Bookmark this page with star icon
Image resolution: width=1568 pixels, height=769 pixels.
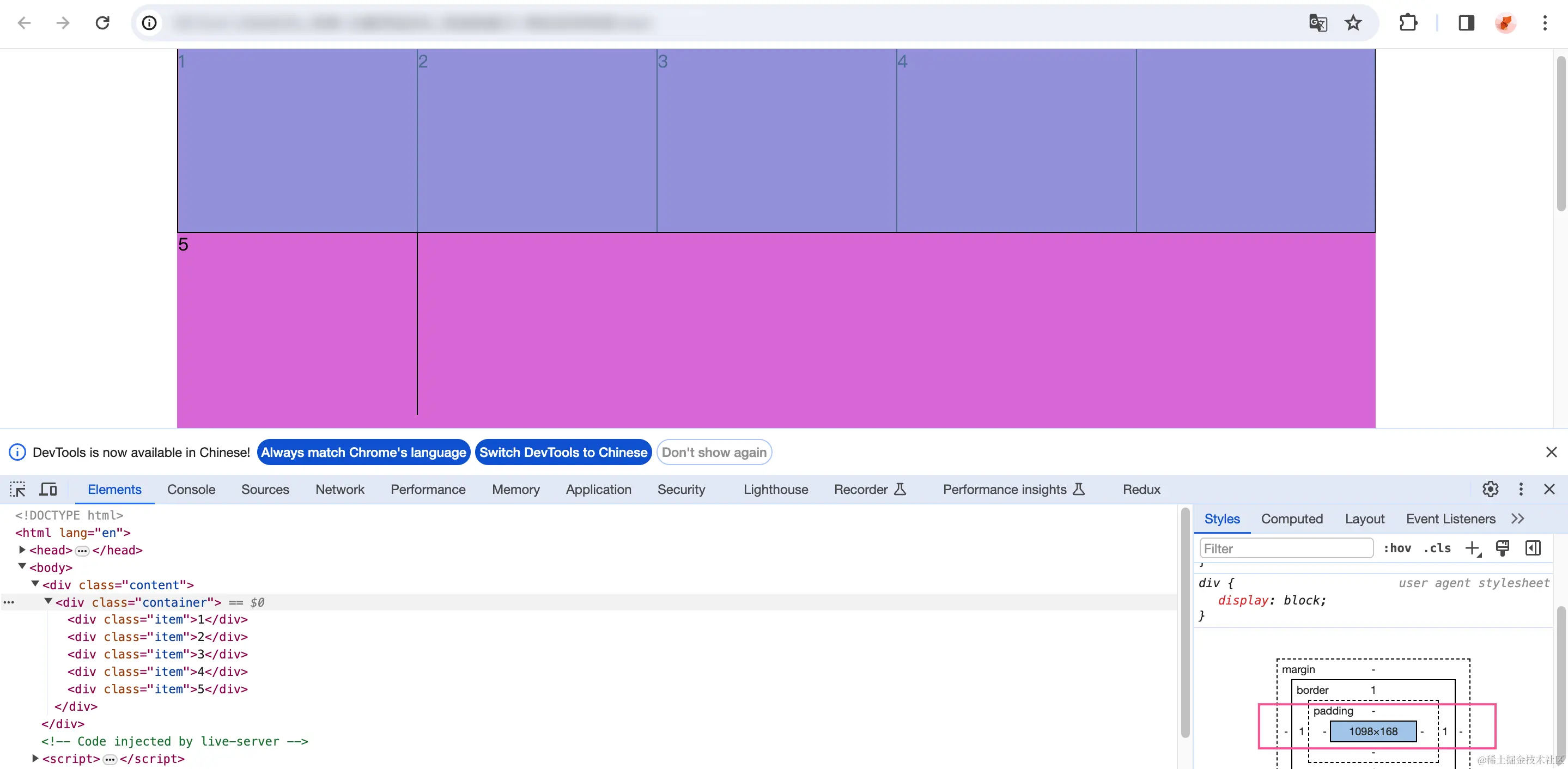(x=1353, y=23)
